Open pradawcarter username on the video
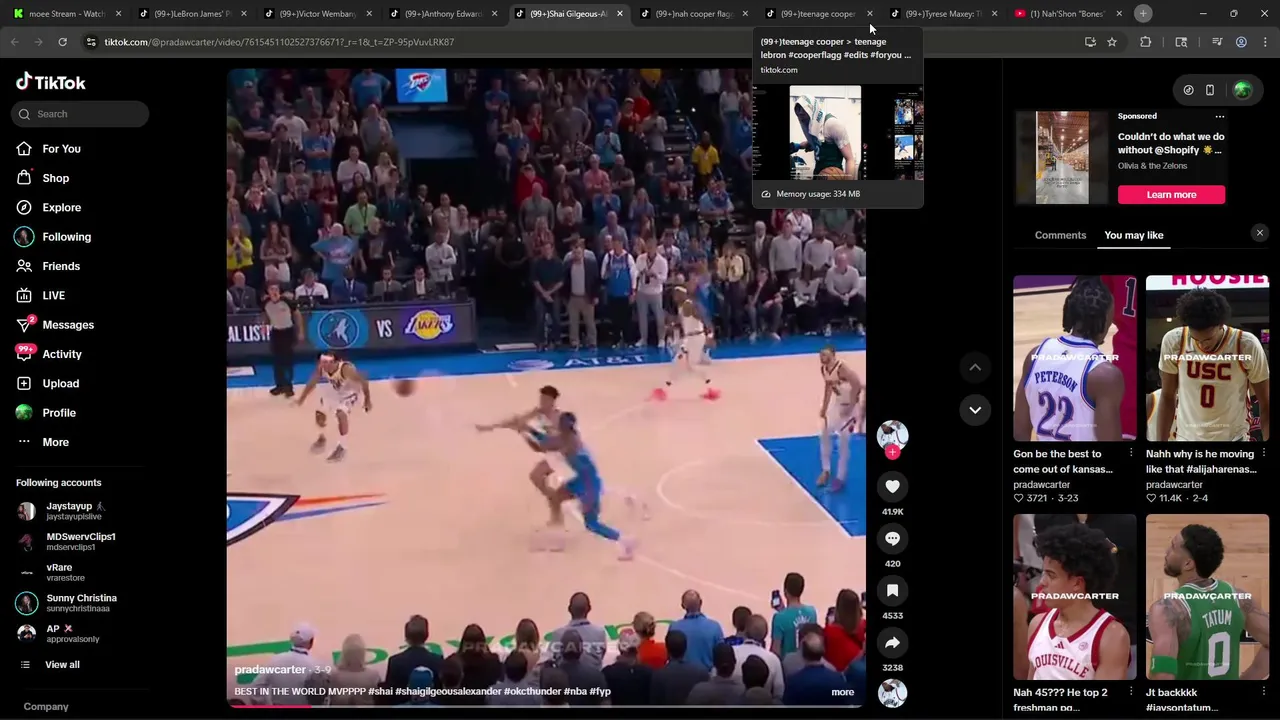1280x720 pixels. (x=270, y=670)
